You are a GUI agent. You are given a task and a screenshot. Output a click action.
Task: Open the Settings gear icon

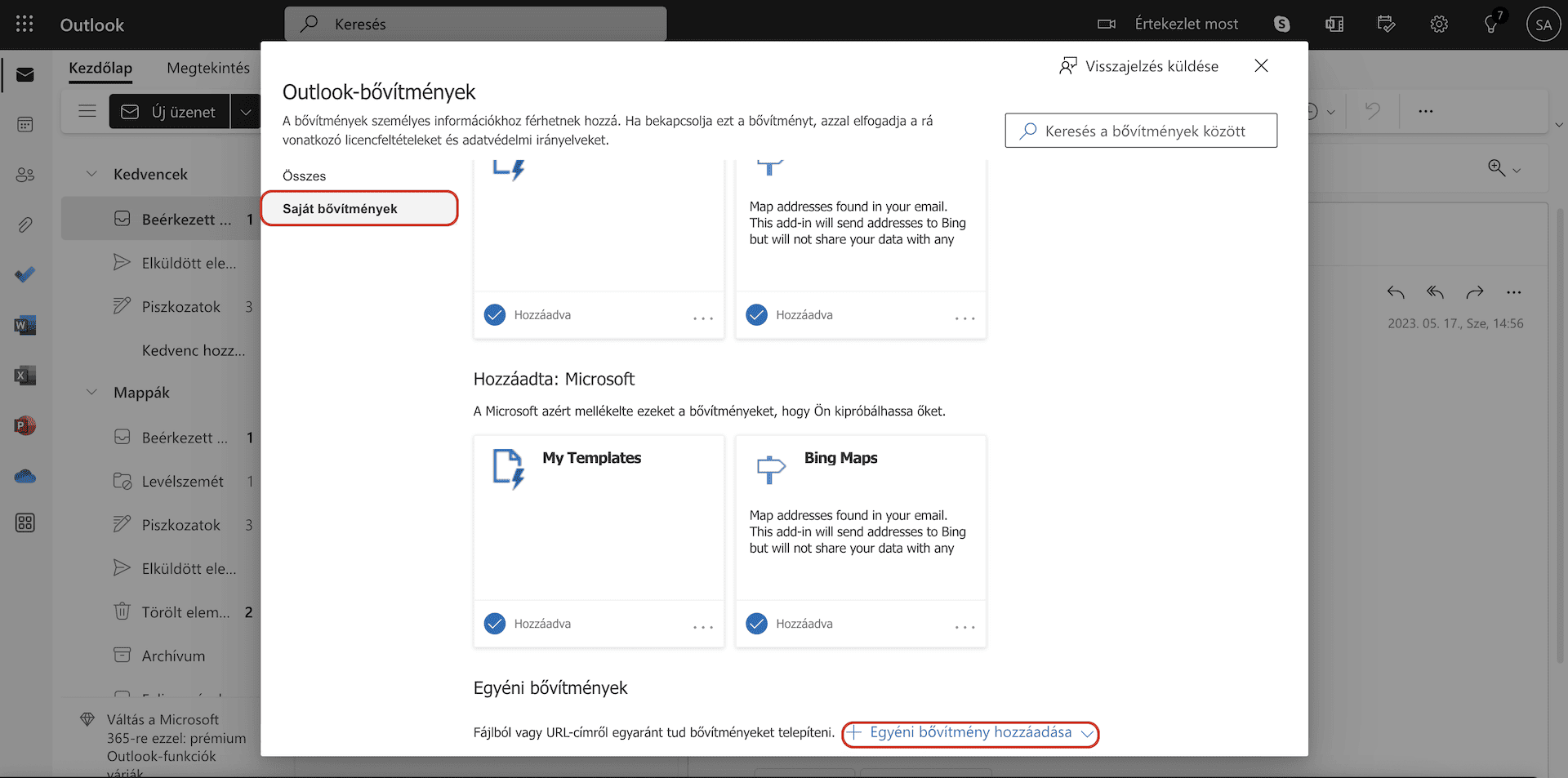pyautogui.click(x=1439, y=24)
